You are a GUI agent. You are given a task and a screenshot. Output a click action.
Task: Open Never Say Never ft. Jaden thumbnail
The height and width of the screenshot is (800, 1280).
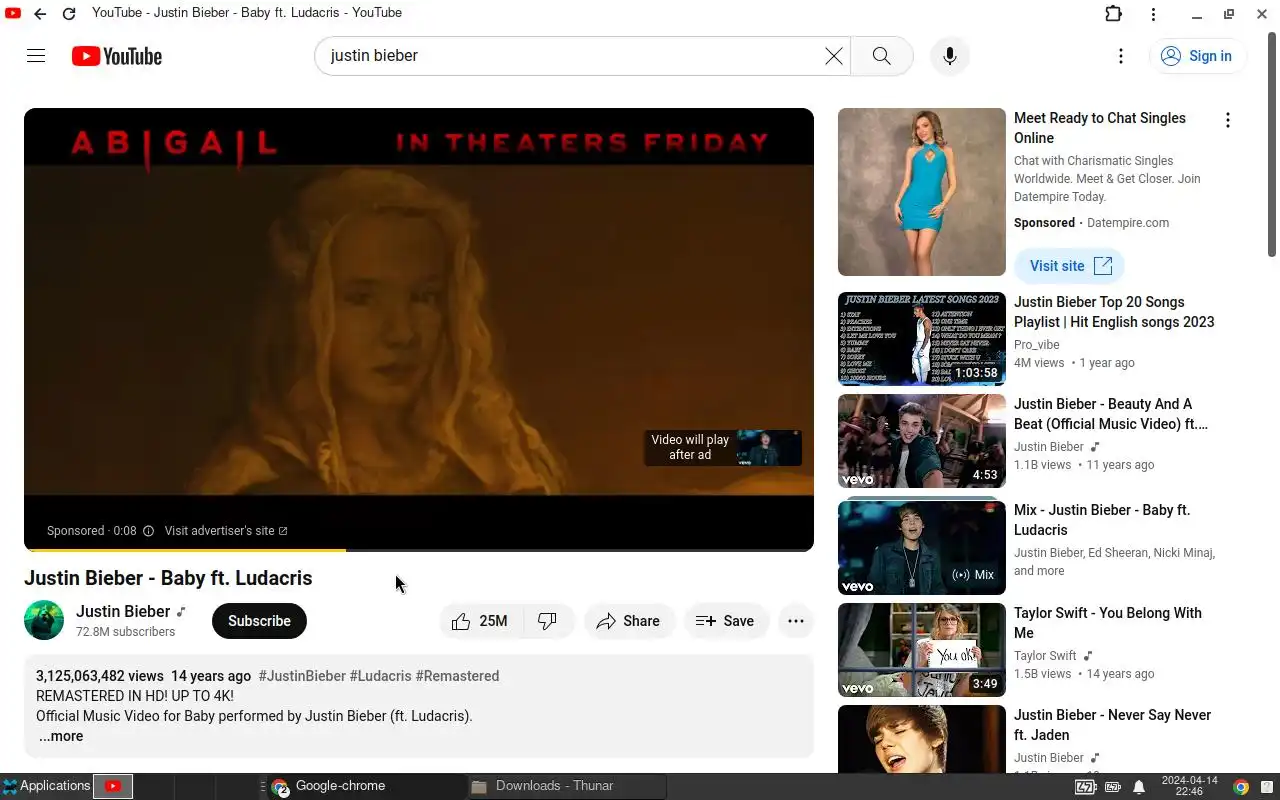coord(922,739)
